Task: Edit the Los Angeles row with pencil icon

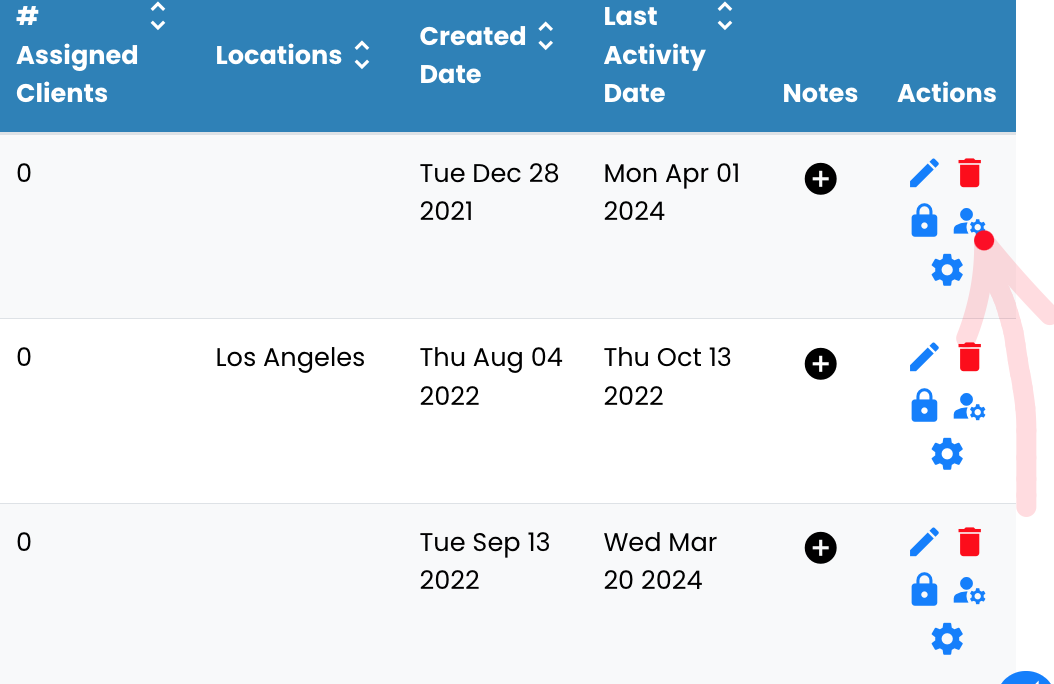Action: 924,357
